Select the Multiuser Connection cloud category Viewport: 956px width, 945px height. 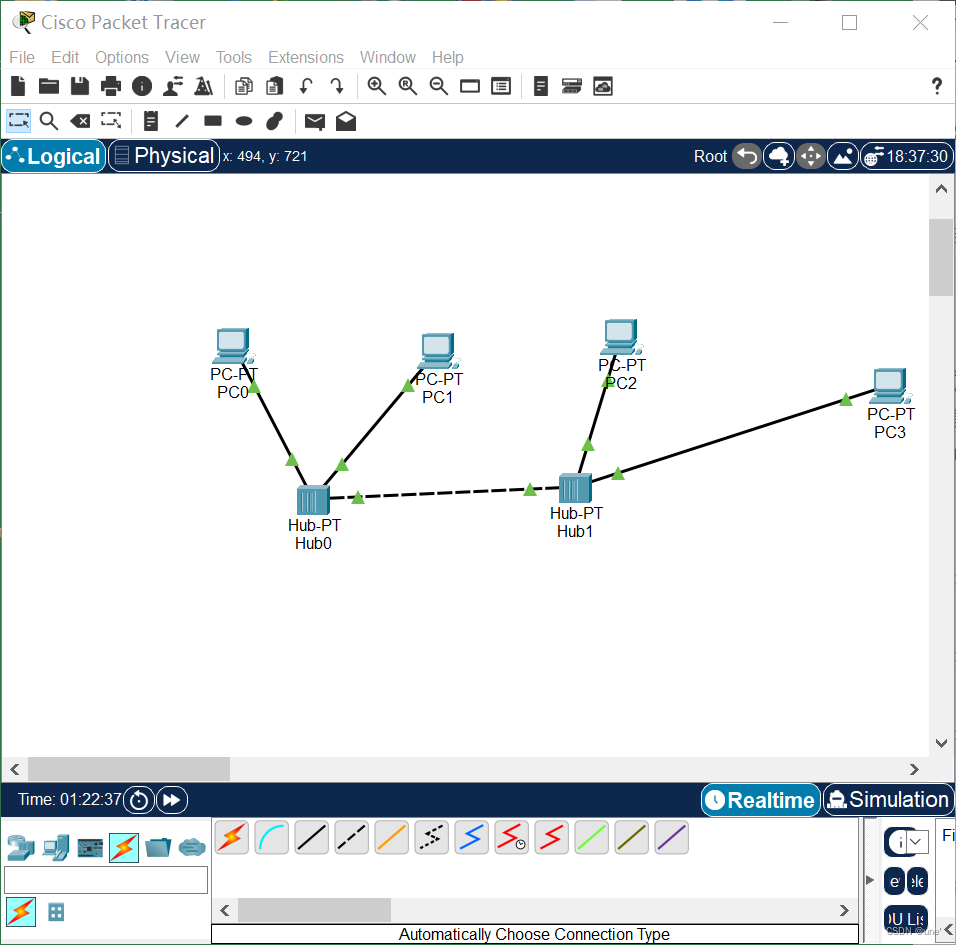(192, 847)
